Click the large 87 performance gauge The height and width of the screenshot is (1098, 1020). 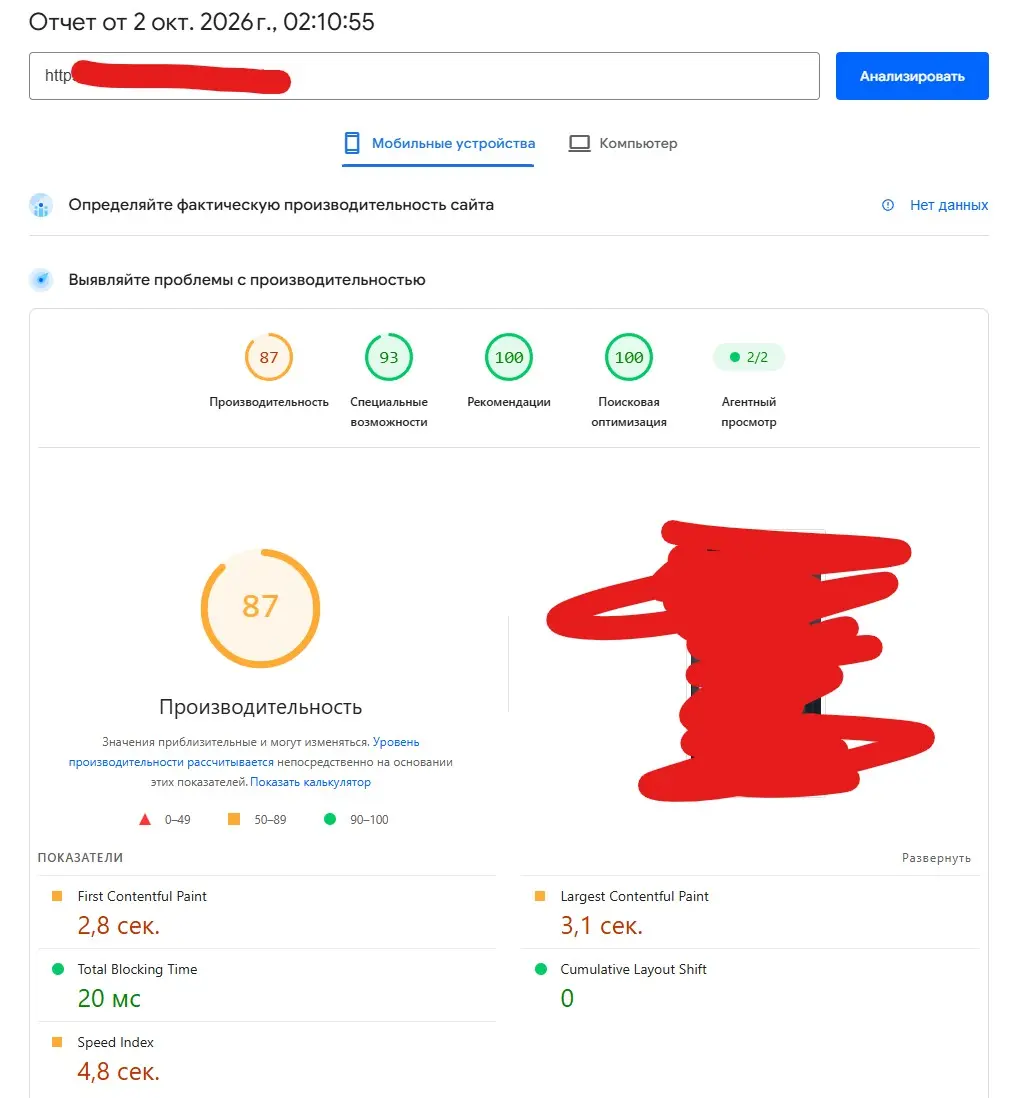pyautogui.click(x=260, y=607)
